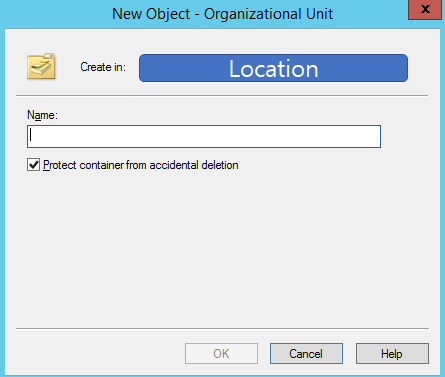Cancel the new organizational unit dialog
Screen dimensions: 445x377
pyautogui.click(x=306, y=353)
